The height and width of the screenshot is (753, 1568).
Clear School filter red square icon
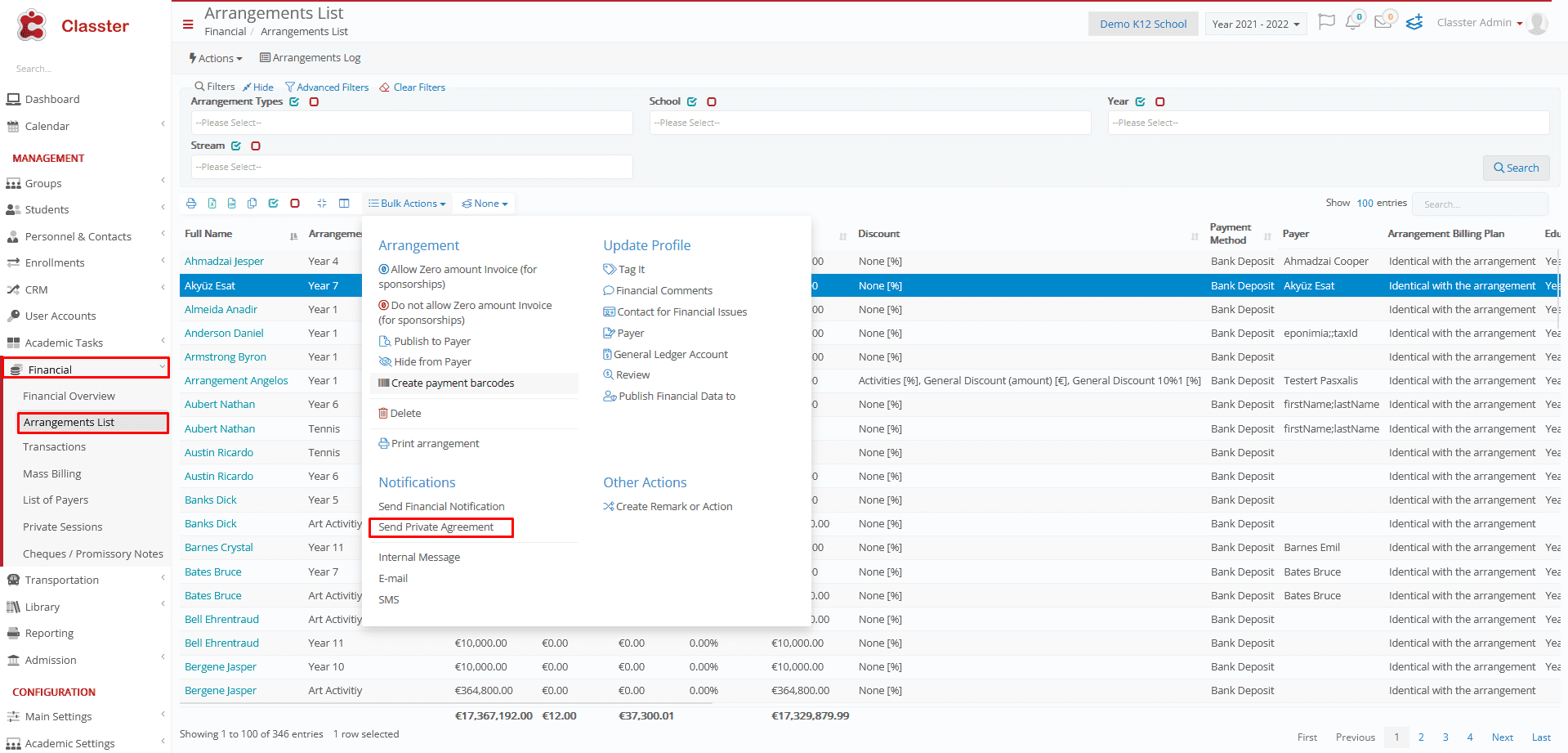click(x=712, y=102)
